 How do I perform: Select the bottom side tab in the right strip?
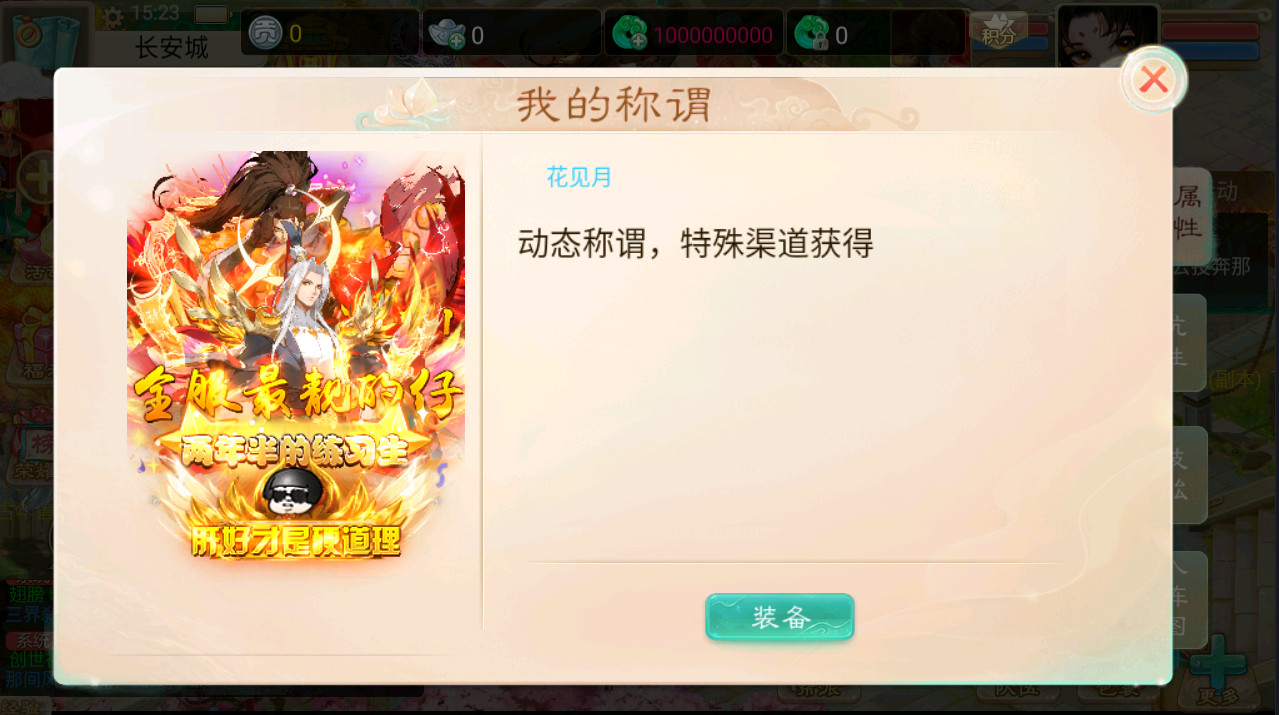click(x=1186, y=600)
